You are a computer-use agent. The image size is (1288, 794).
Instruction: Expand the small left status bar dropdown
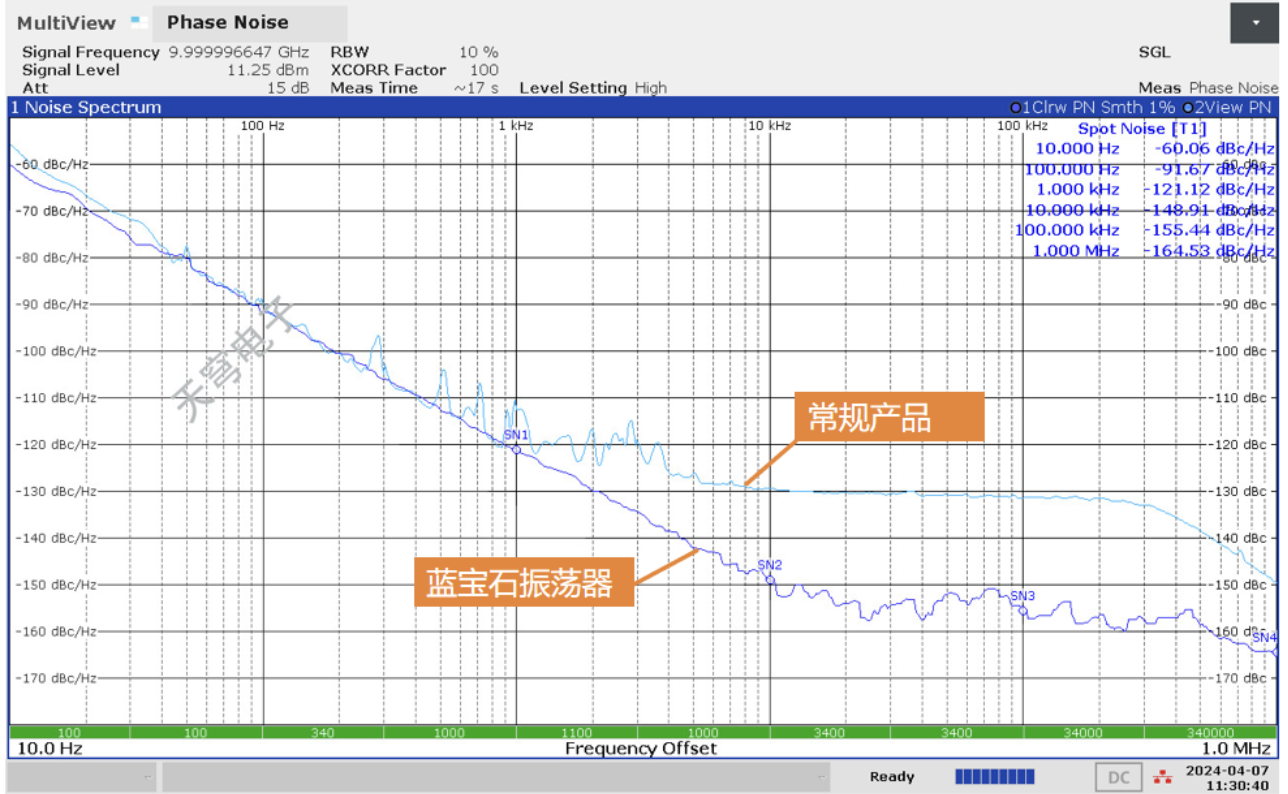pyautogui.click(x=147, y=777)
